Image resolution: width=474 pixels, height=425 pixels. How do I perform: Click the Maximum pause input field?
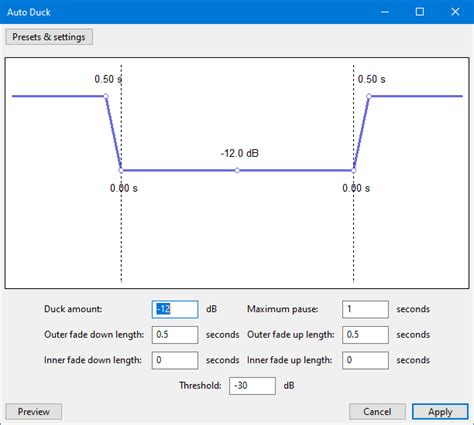365,309
